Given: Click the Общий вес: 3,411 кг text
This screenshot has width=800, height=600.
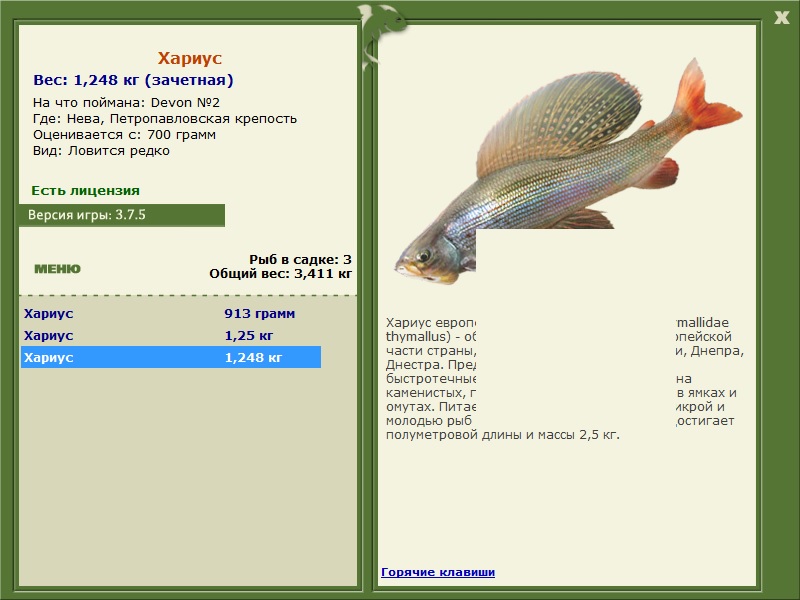Looking at the screenshot, I should [x=281, y=273].
